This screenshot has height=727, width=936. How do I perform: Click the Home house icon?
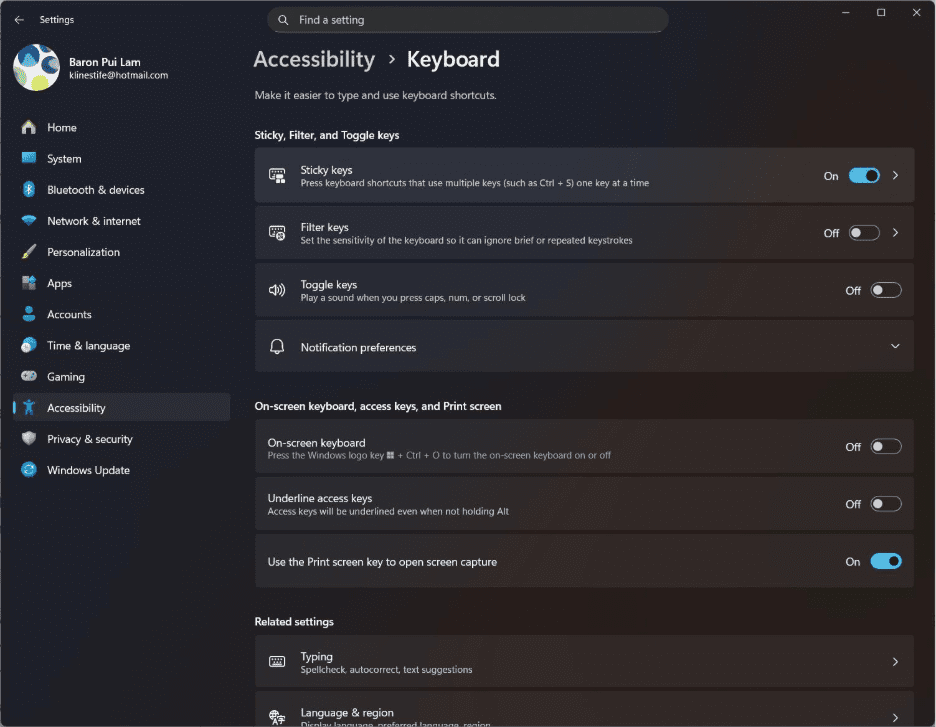click(29, 127)
